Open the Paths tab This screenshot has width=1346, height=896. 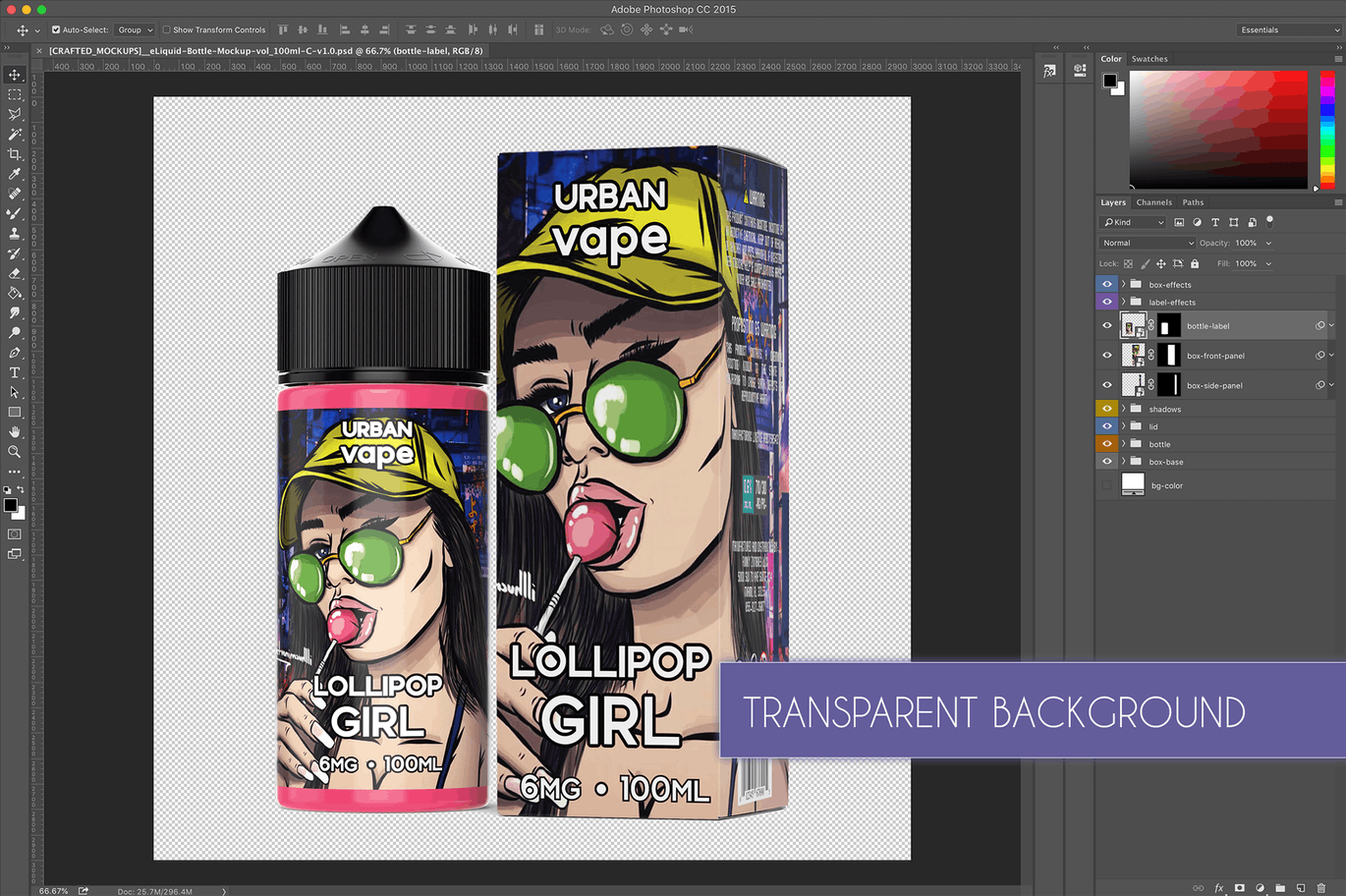[1193, 202]
